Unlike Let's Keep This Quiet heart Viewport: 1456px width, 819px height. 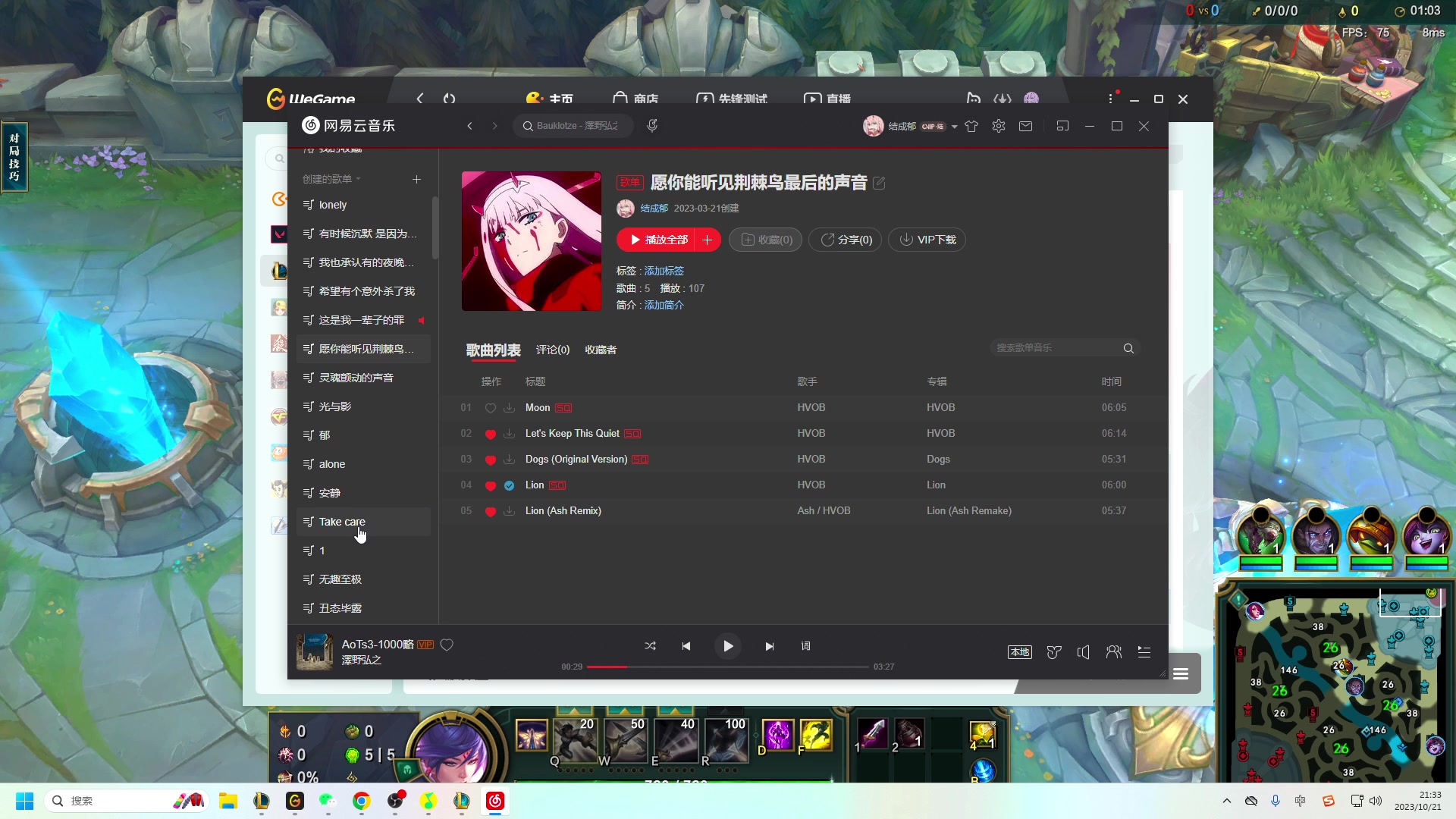pos(491,434)
